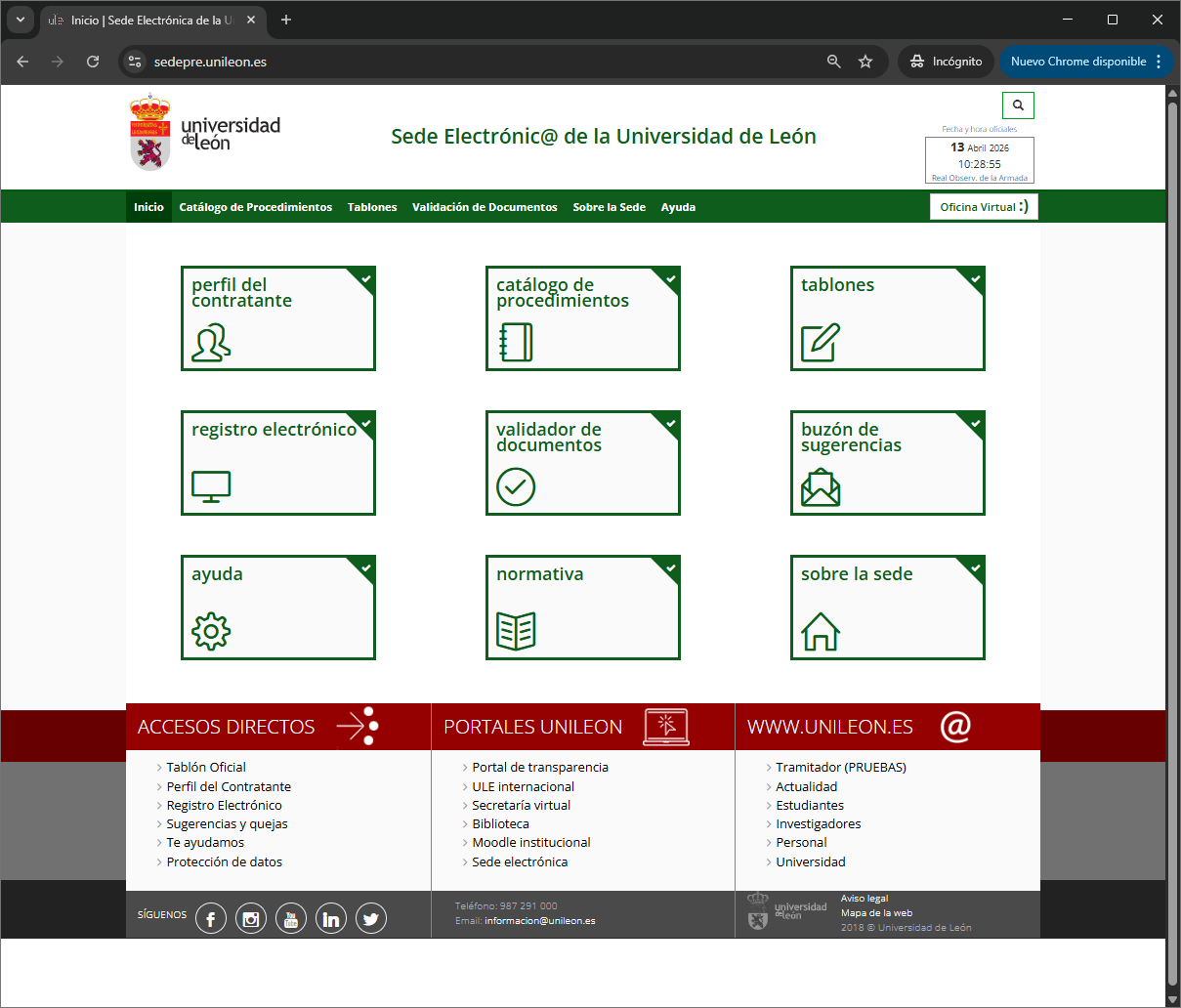The width and height of the screenshot is (1181, 1008).
Task: Open the site search magnifier button
Action: click(x=1018, y=105)
